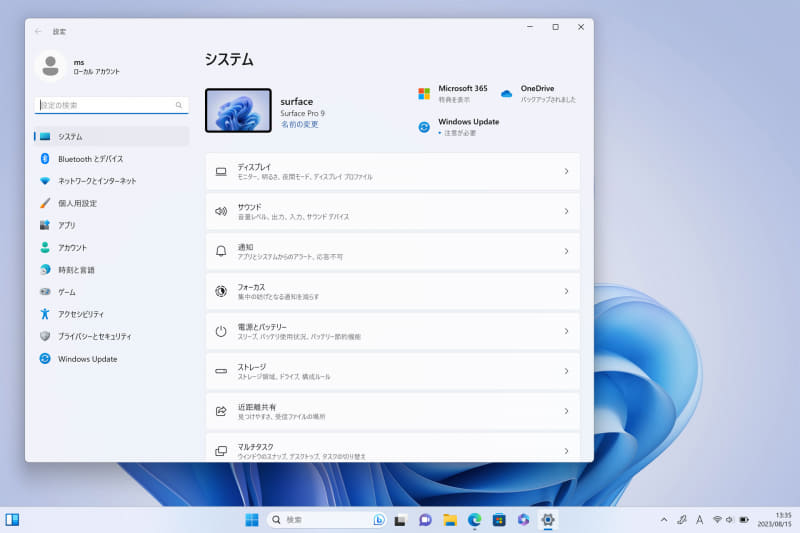Open Bluetooth とデバイス settings
The image size is (800, 533).
(111, 159)
